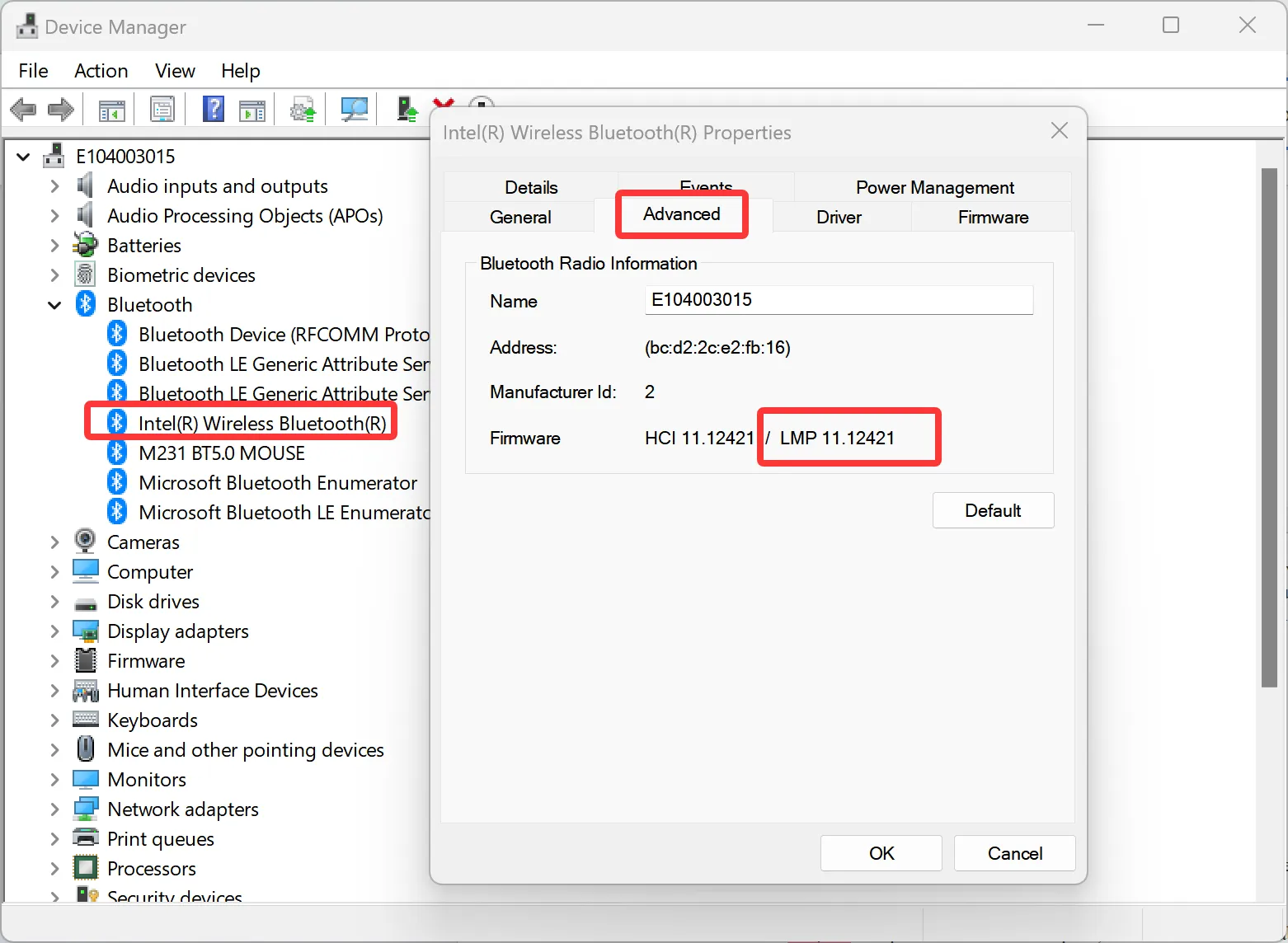Click the Device Manager vertical scrollbar
The height and width of the screenshot is (943, 1288).
point(1269,427)
